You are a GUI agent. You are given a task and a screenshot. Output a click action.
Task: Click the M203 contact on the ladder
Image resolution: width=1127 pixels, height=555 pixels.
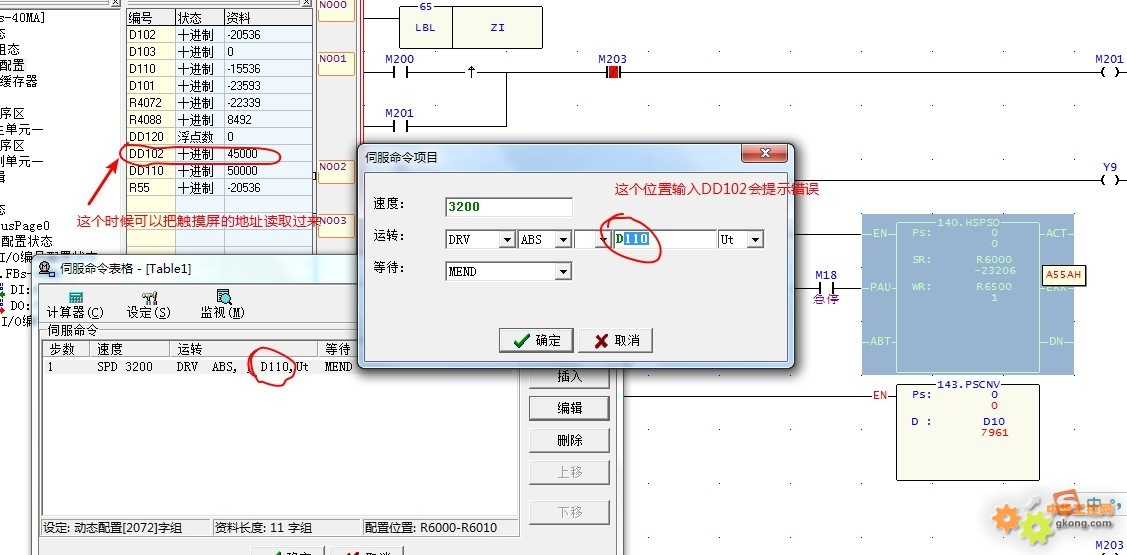[612, 72]
